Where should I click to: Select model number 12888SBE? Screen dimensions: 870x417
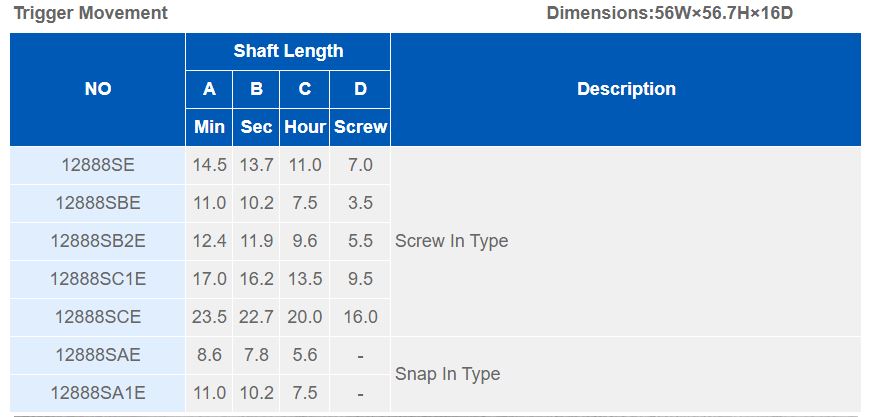[98, 203]
